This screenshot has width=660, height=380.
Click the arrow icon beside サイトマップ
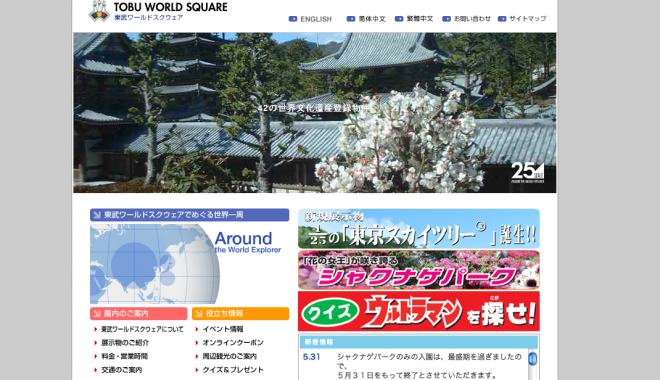[502, 19]
